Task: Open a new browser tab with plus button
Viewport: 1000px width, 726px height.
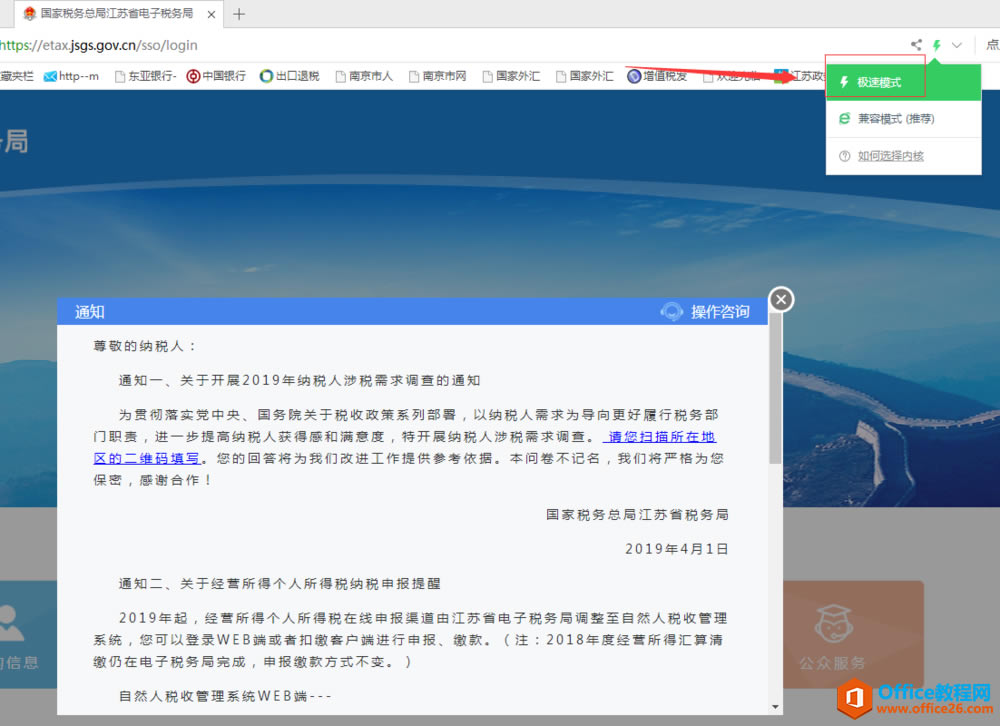Action: pyautogui.click(x=239, y=14)
